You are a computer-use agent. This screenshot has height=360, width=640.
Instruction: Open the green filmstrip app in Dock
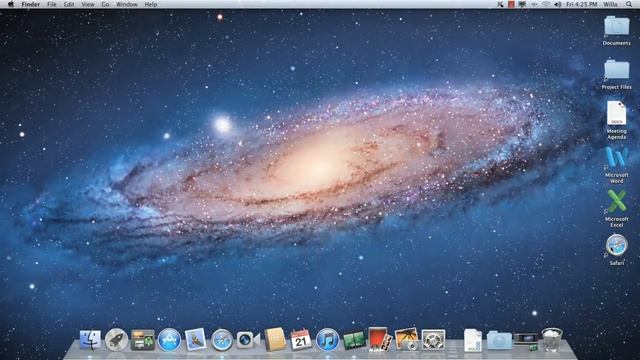pyautogui.click(x=353, y=340)
